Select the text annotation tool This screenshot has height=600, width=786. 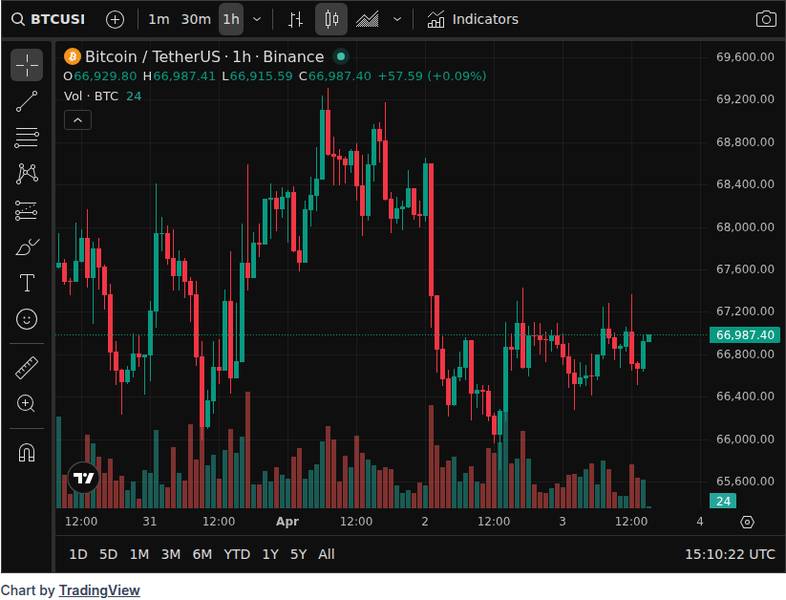[x=27, y=283]
